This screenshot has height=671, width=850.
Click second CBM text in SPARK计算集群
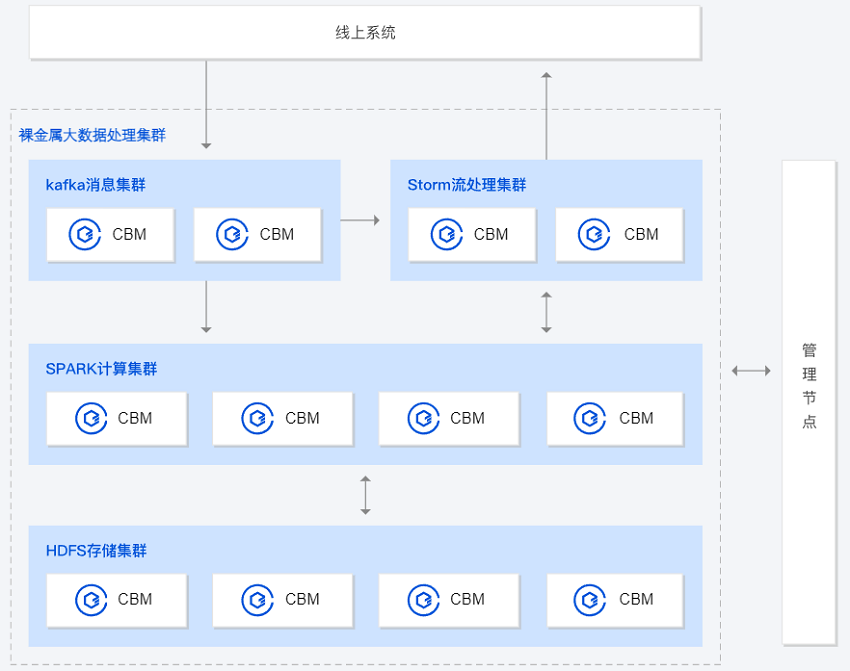click(x=302, y=418)
